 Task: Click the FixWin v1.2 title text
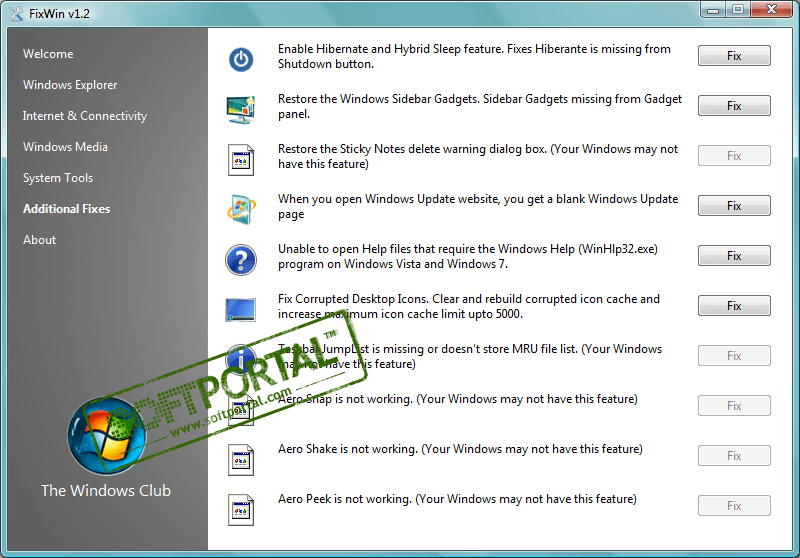coord(59,14)
